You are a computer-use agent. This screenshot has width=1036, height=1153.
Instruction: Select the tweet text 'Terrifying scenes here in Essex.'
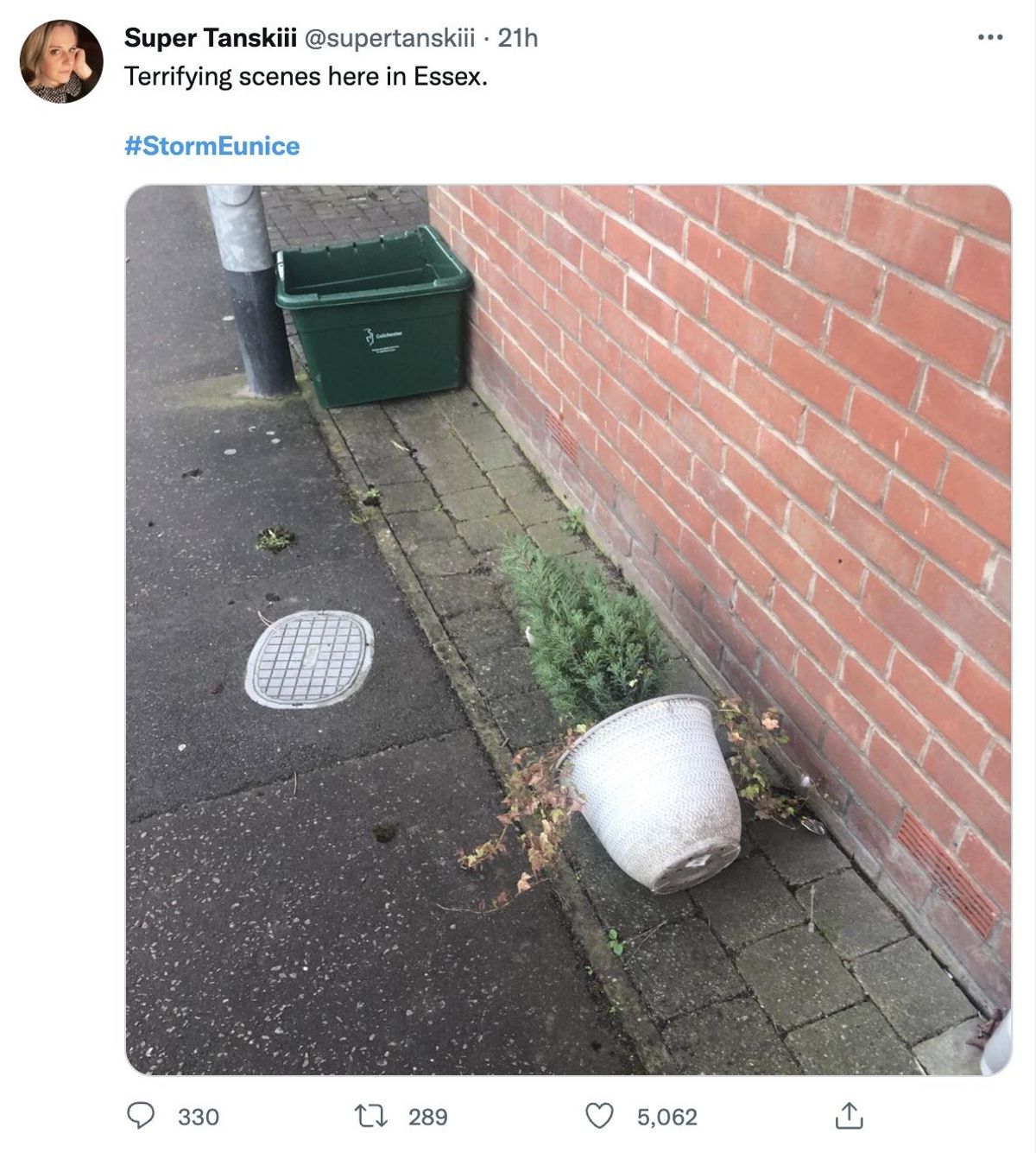click(306, 77)
